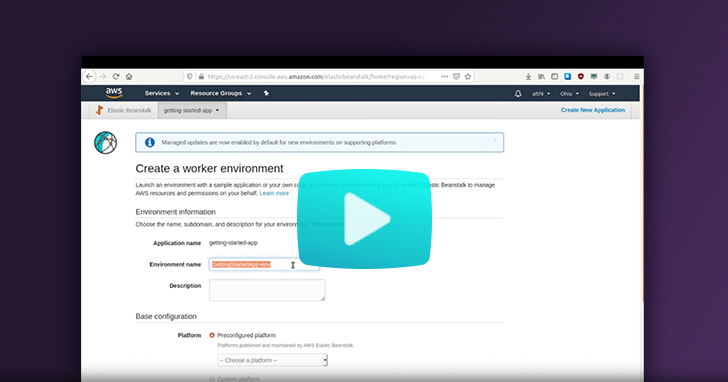The image size is (728, 382).
Task: Click the Pocket save icon in address bar
Action: [456, 77]
